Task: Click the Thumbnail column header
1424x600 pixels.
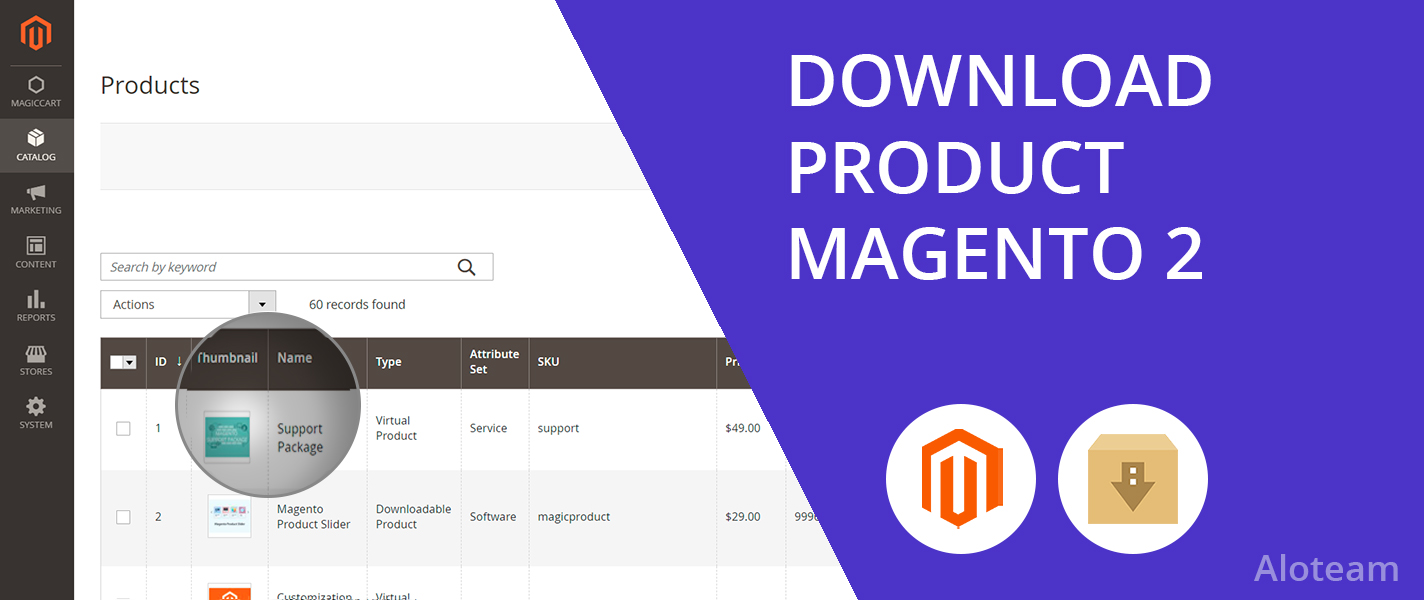Action: (x=227, y=358)
